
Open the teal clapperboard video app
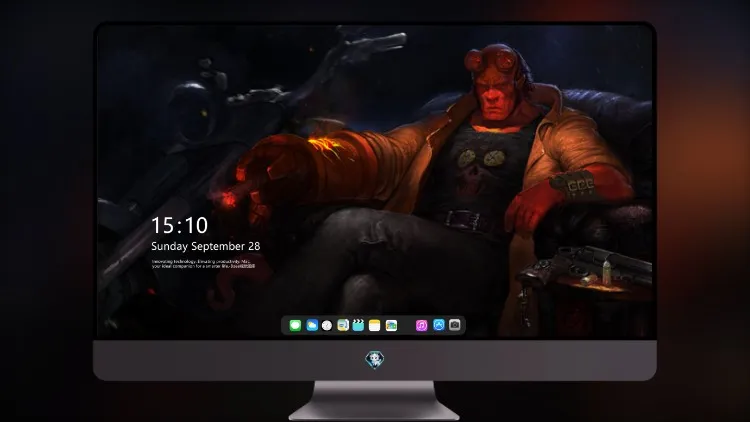click(358, 325)
